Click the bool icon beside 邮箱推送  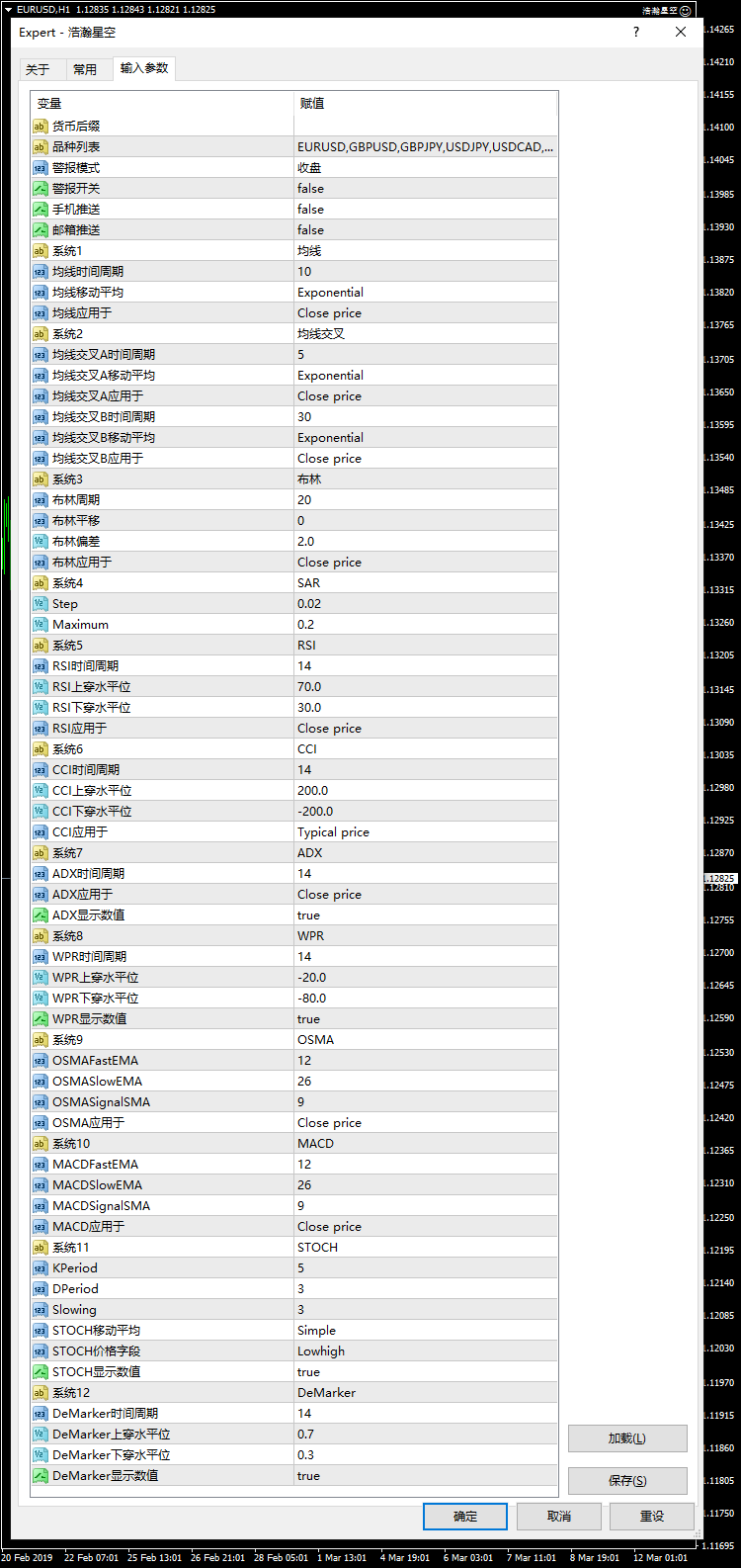(x=41, y=230)
